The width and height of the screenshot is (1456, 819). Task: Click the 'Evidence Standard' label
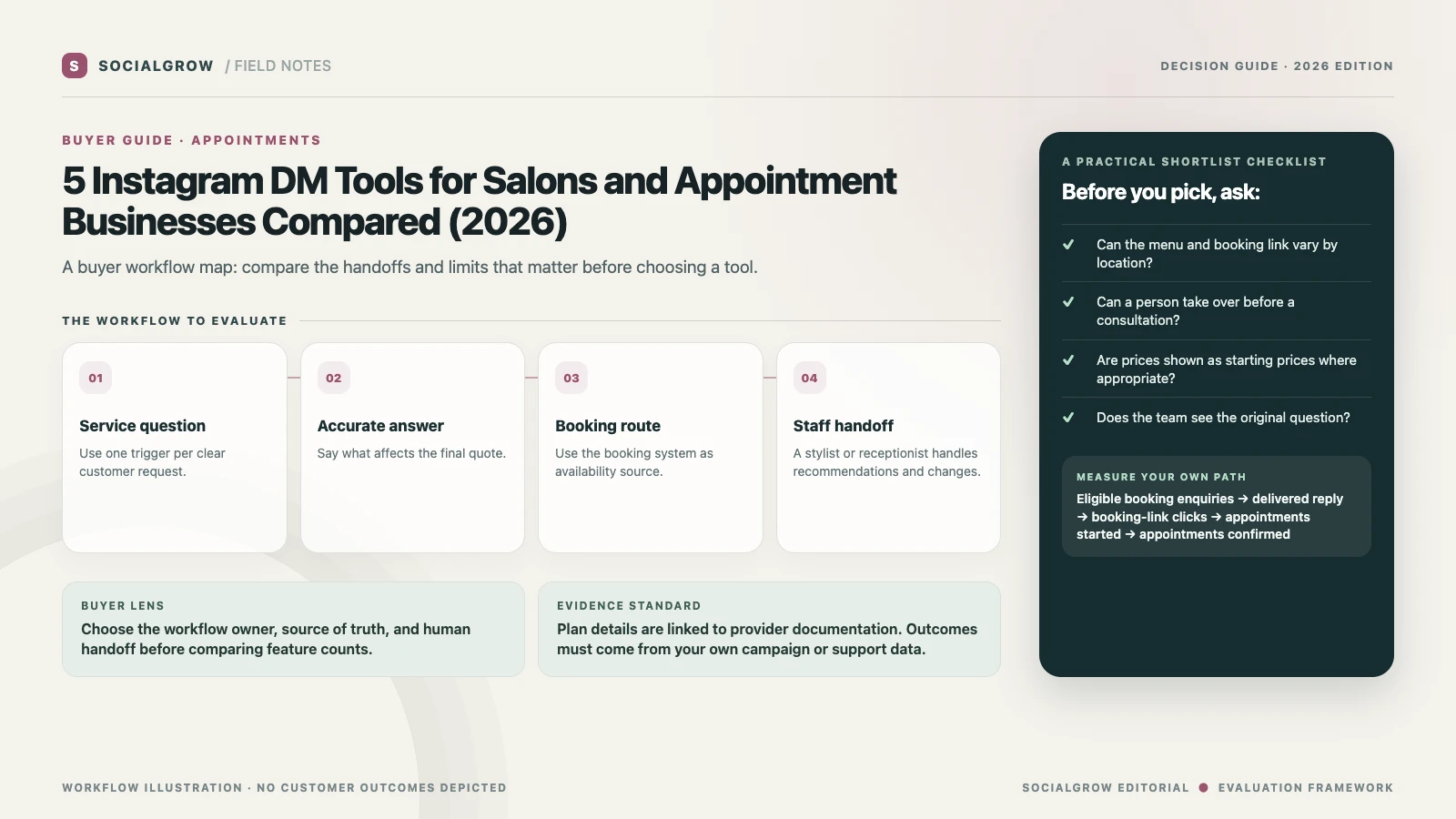pos(629,606)
